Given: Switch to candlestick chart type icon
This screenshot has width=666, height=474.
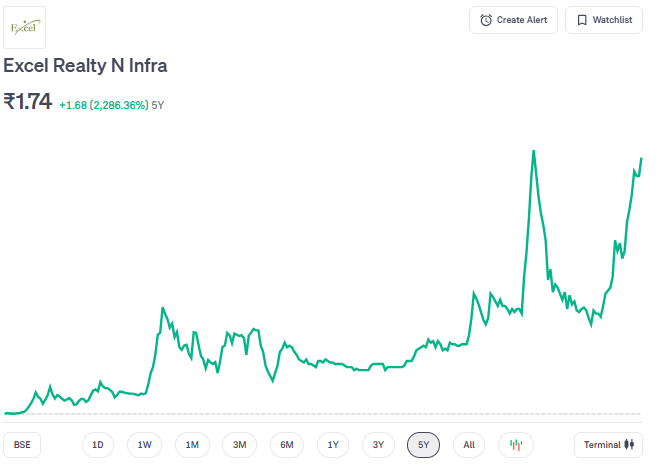Looking at the screenshot, I should coord(516,444).
